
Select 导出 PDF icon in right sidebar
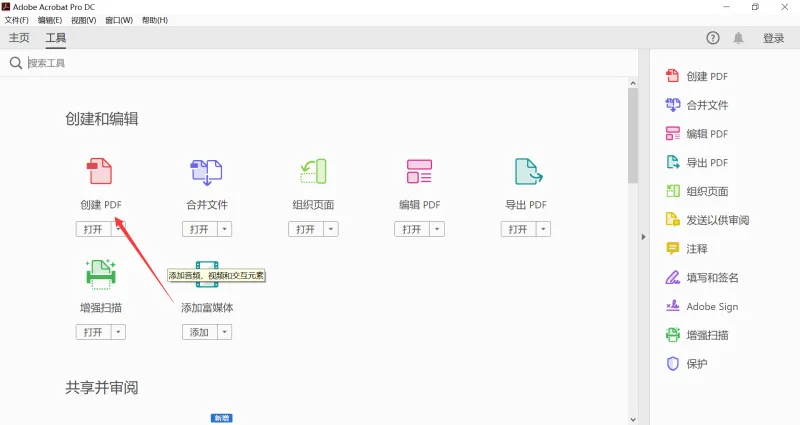(x=672, y=162)
